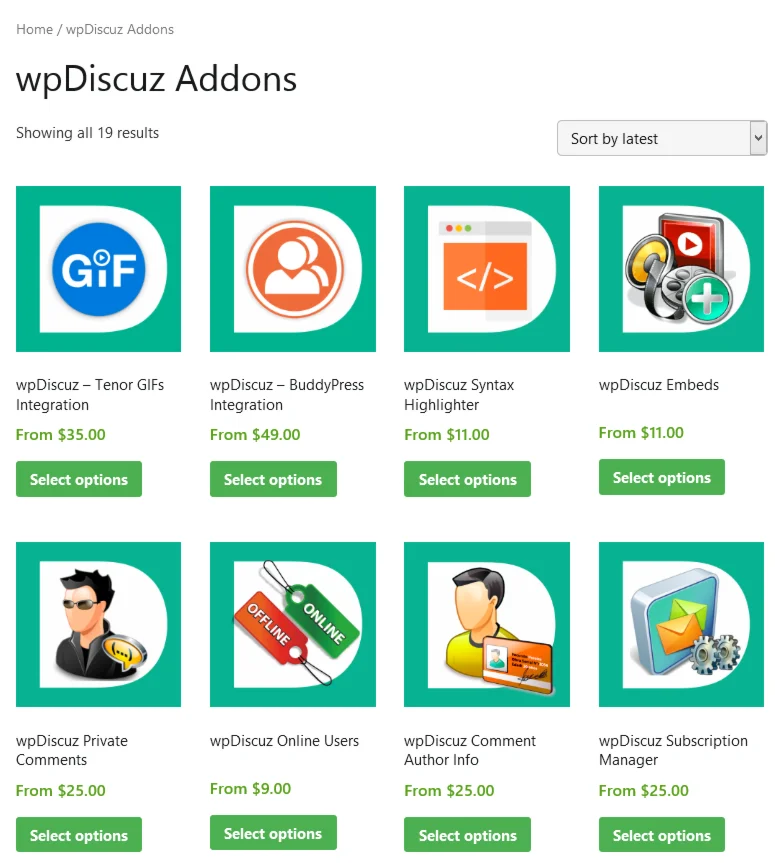
Task: Open the Private Comments agent icon
Action: 99,624
